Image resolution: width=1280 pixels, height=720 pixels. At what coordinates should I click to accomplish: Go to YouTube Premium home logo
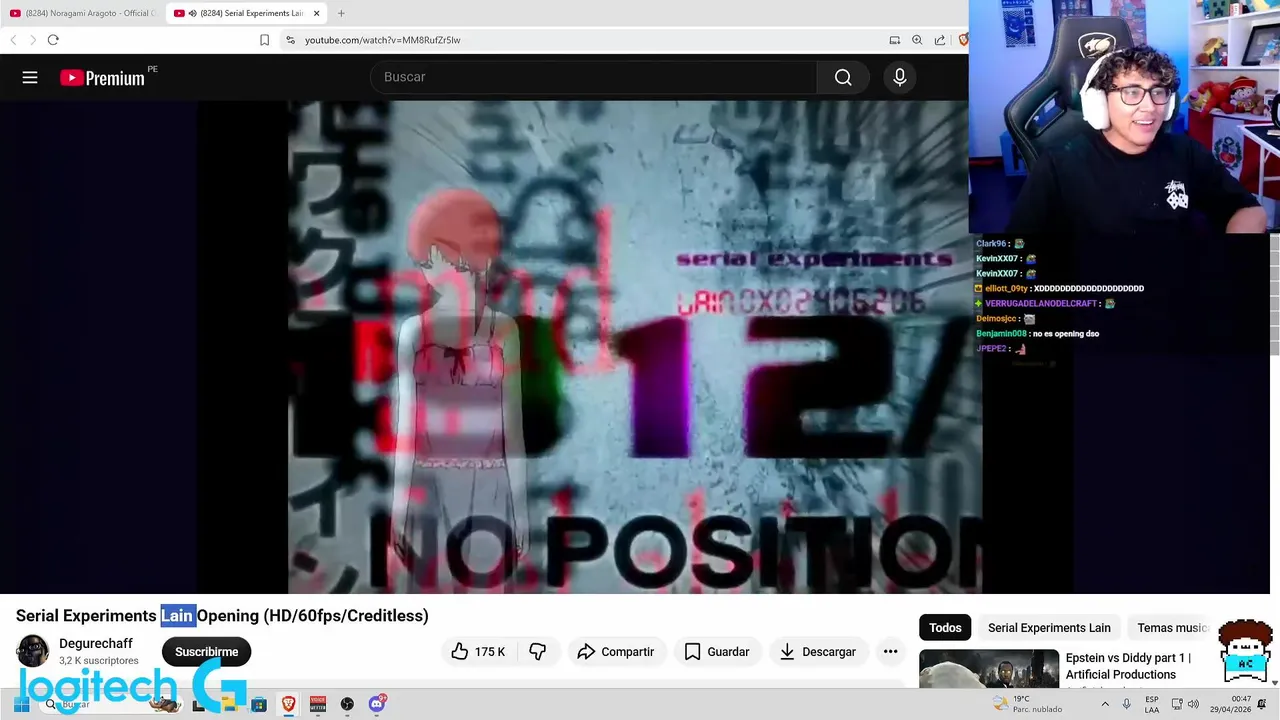click(x=103, y=78)
